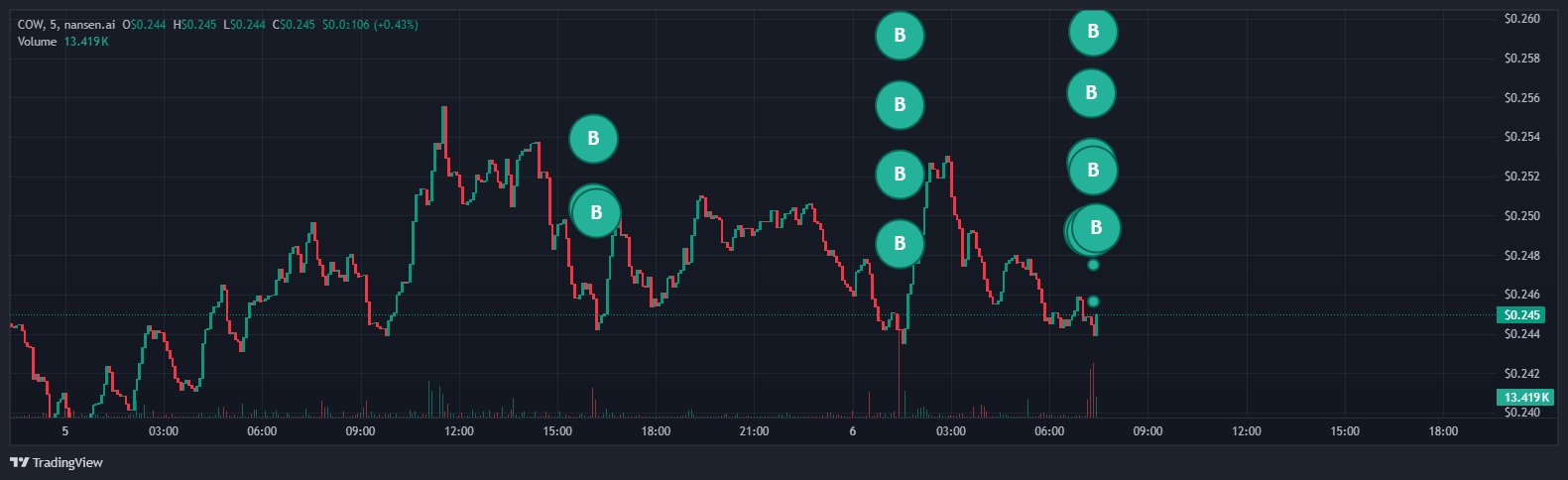The width and height of the screenshot is (1568, 480).
Task: Click the single B marker above 15:00
Action: (x=593, y=139)
